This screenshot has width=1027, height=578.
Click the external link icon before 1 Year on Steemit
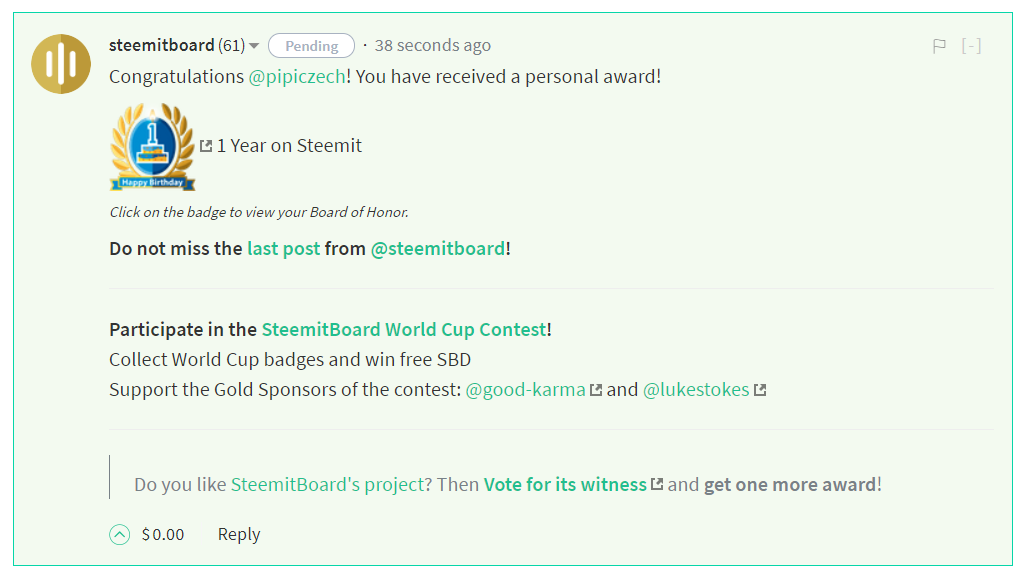coord(206,145)
